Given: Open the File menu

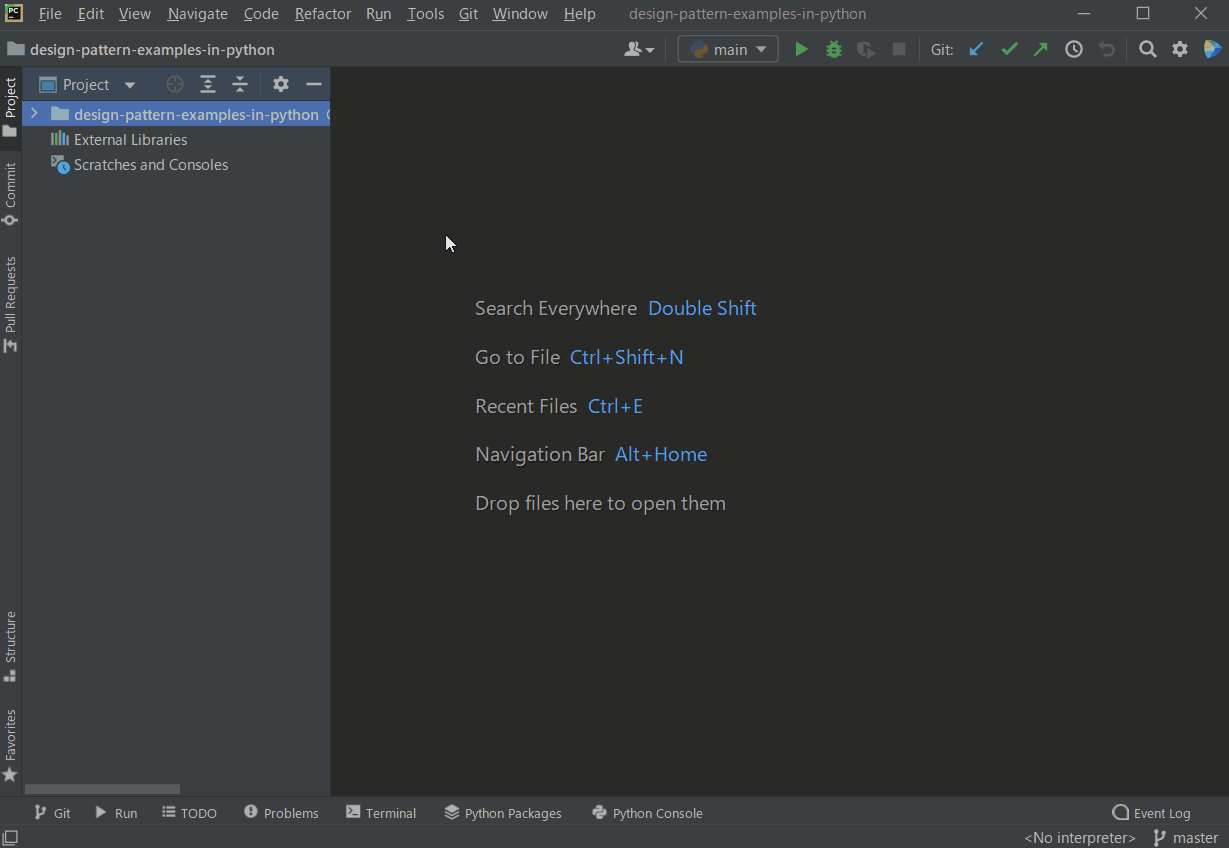Looking at the screenshot, I should (x=50, y=14).
